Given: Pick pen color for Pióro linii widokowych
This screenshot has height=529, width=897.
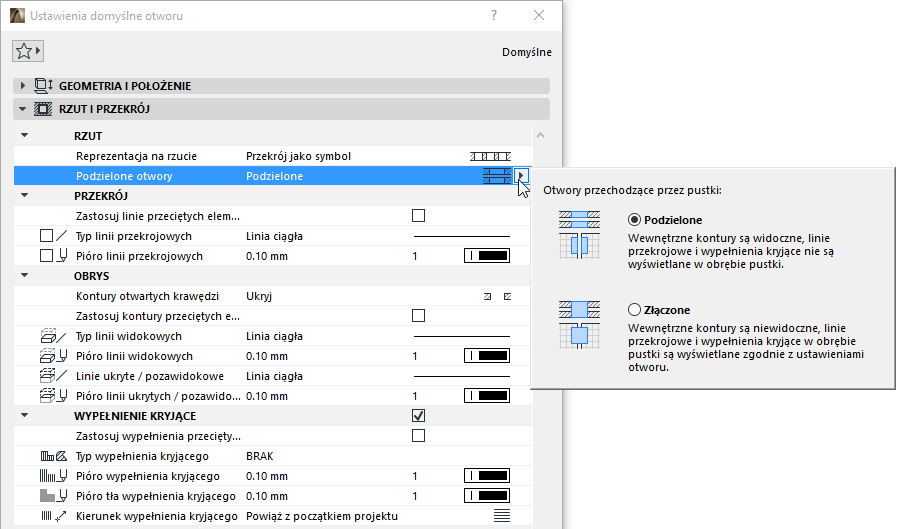Looking at the screenshot, I should pyautogui.click(x=487, y=356).
